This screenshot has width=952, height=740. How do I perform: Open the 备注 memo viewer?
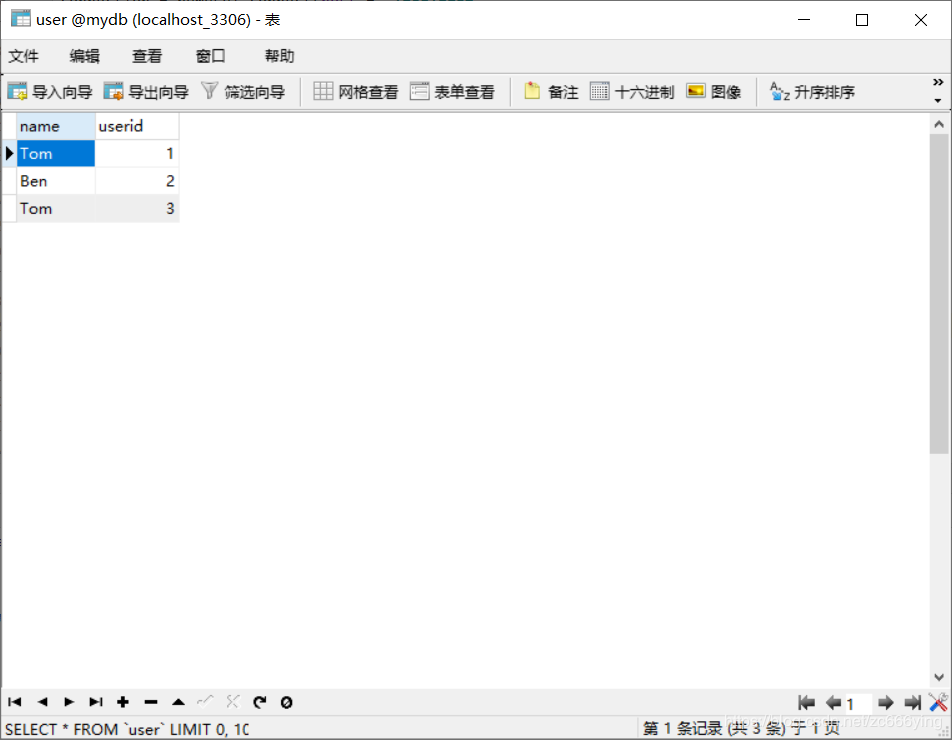pyautogui.click(x=551, y=92)
